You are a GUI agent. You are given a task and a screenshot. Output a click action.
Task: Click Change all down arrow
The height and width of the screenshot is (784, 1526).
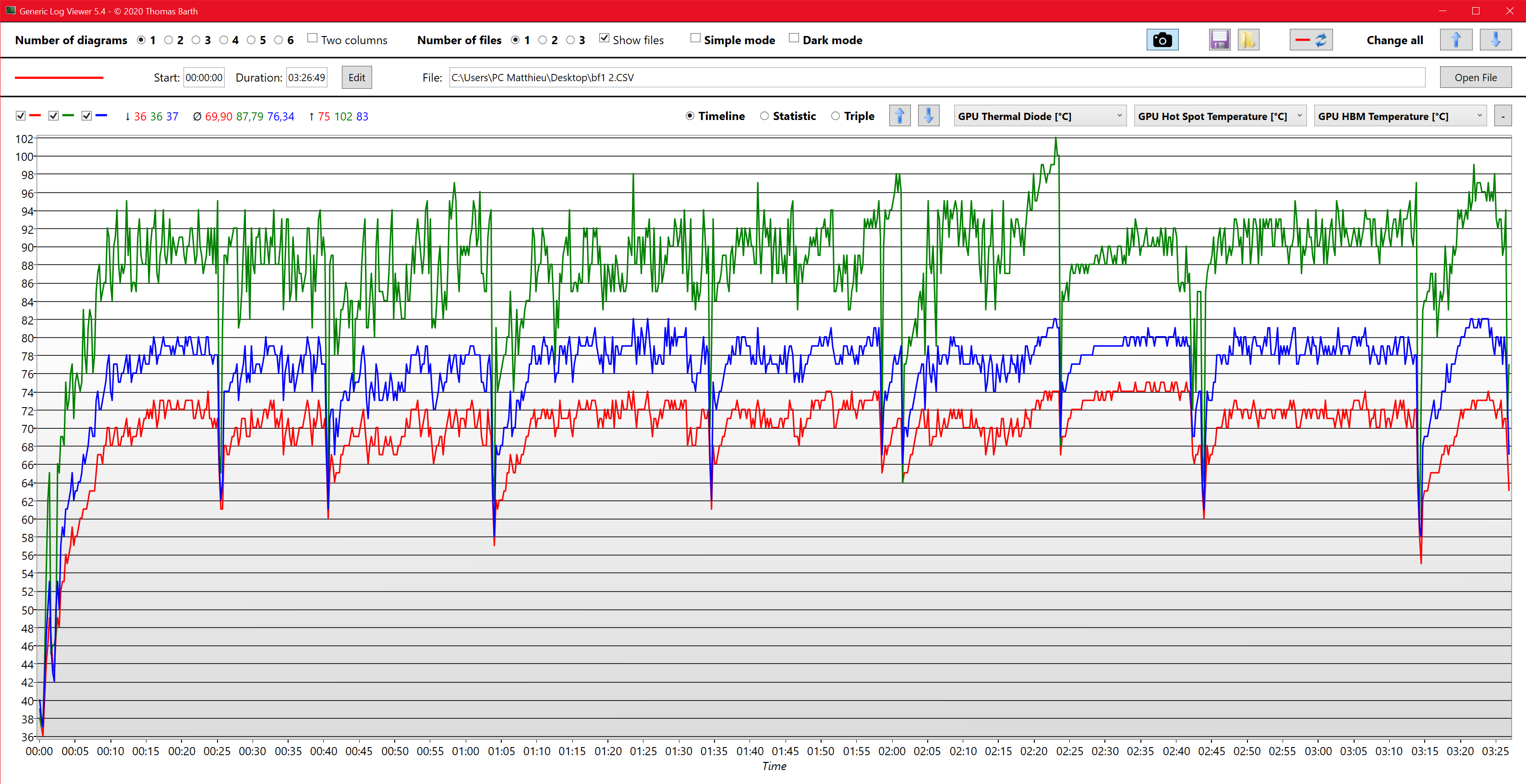(x=1495, y=40)
